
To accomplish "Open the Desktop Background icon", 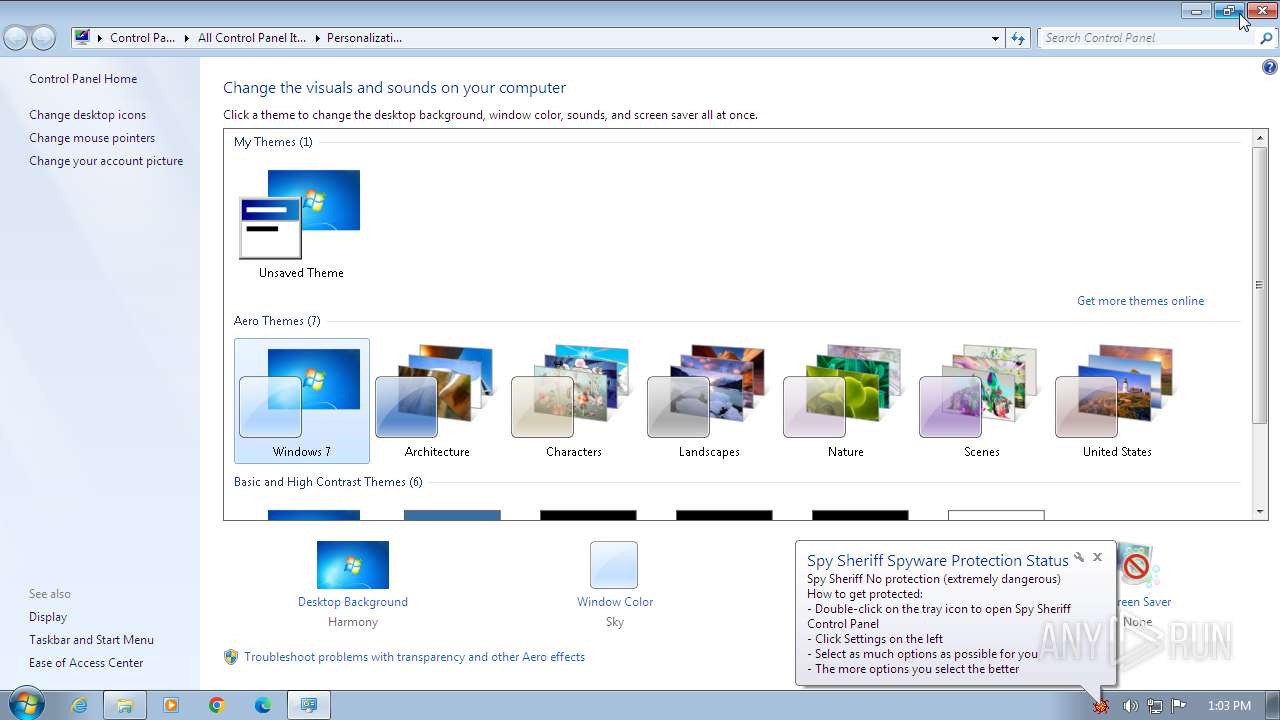I will point(353,565).
